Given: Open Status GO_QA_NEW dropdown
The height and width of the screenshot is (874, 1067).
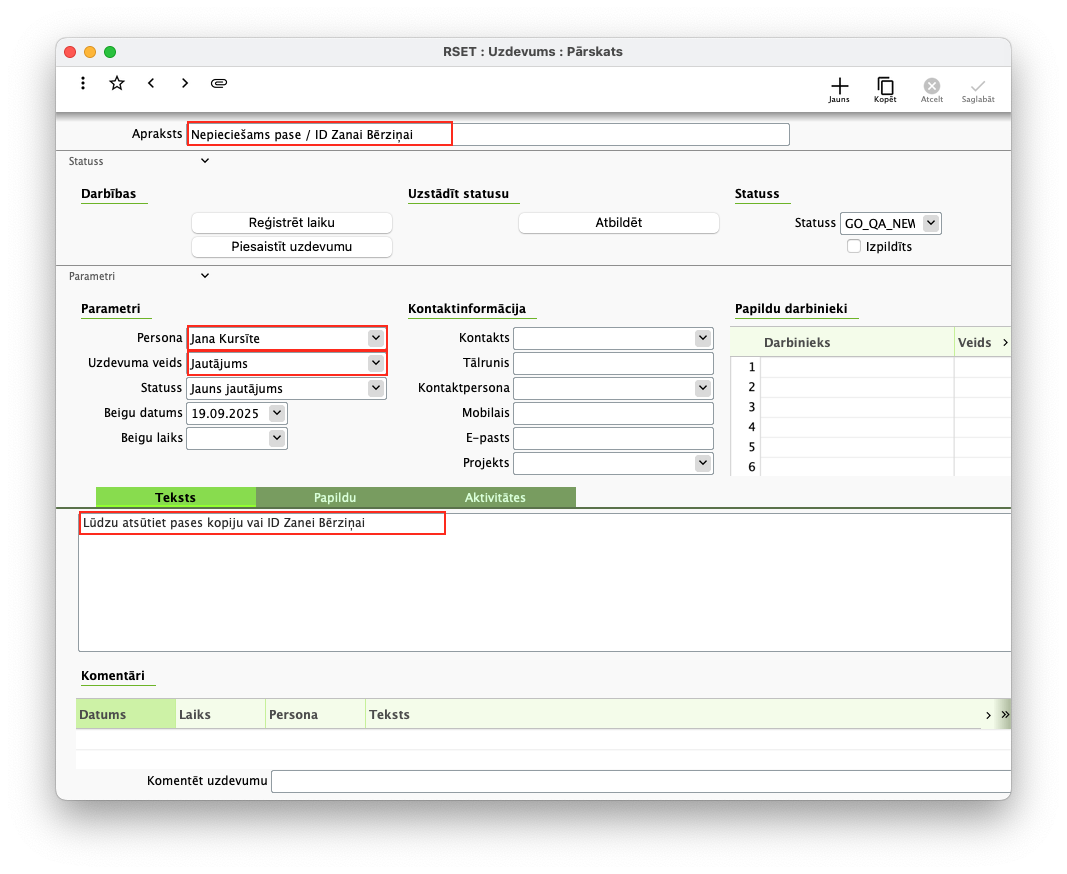Looking at the screenshot, I should (x=931, y=224).
